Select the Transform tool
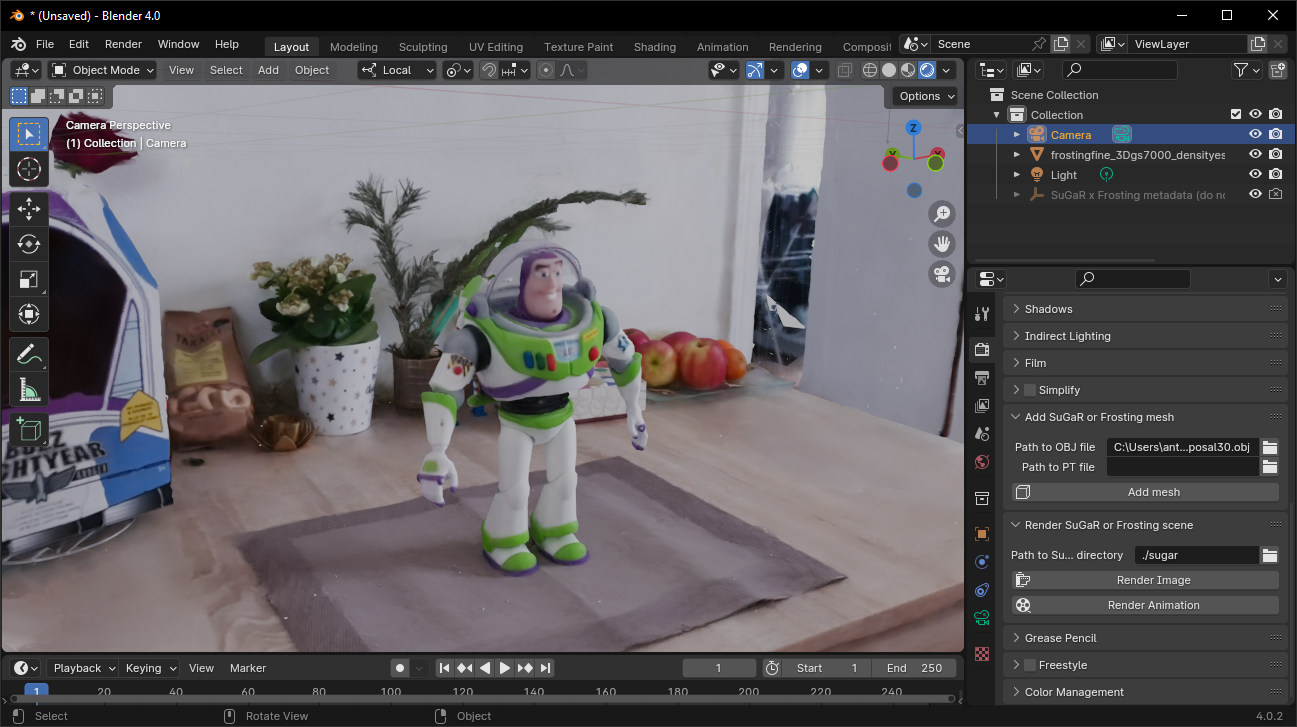This screenshot has height=727, width=1297. pos(29,314)
